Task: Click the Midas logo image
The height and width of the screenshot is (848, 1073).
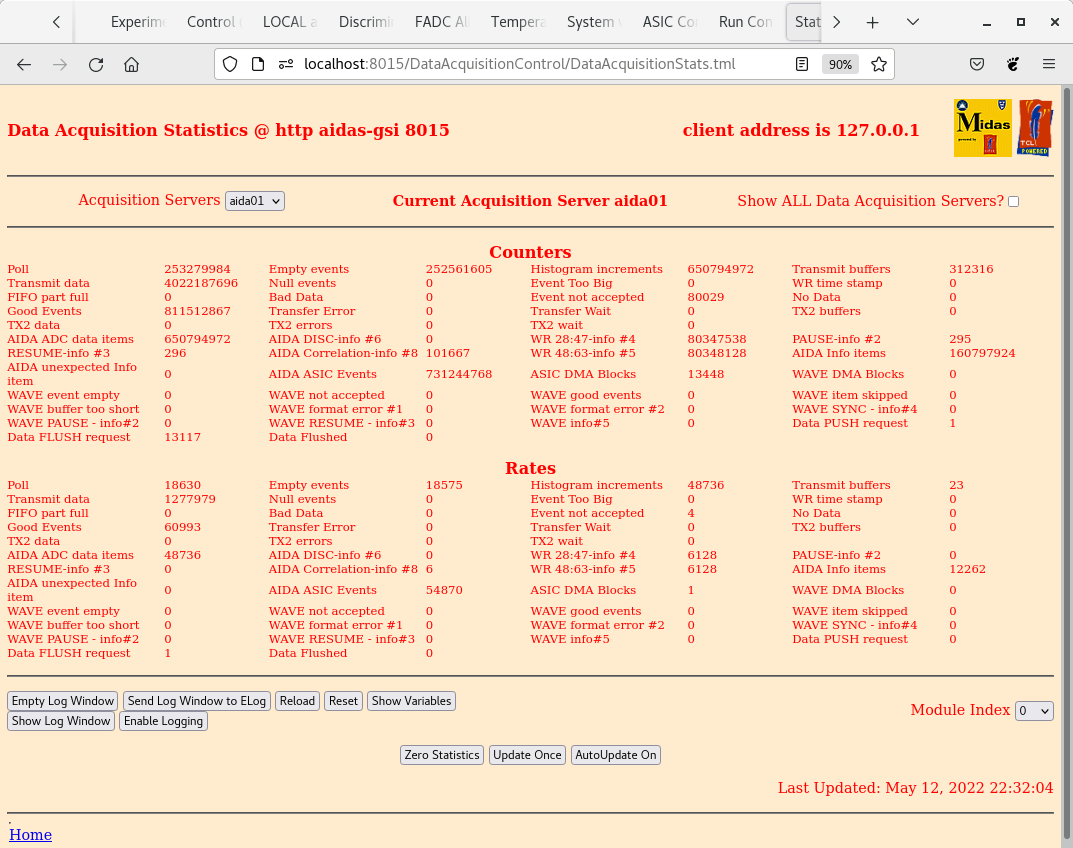Action: pyautogui.click(x=983, y=128)
